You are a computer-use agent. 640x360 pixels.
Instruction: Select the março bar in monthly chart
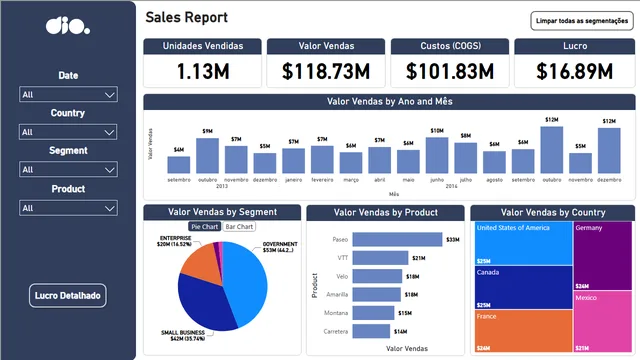[351, 163]
